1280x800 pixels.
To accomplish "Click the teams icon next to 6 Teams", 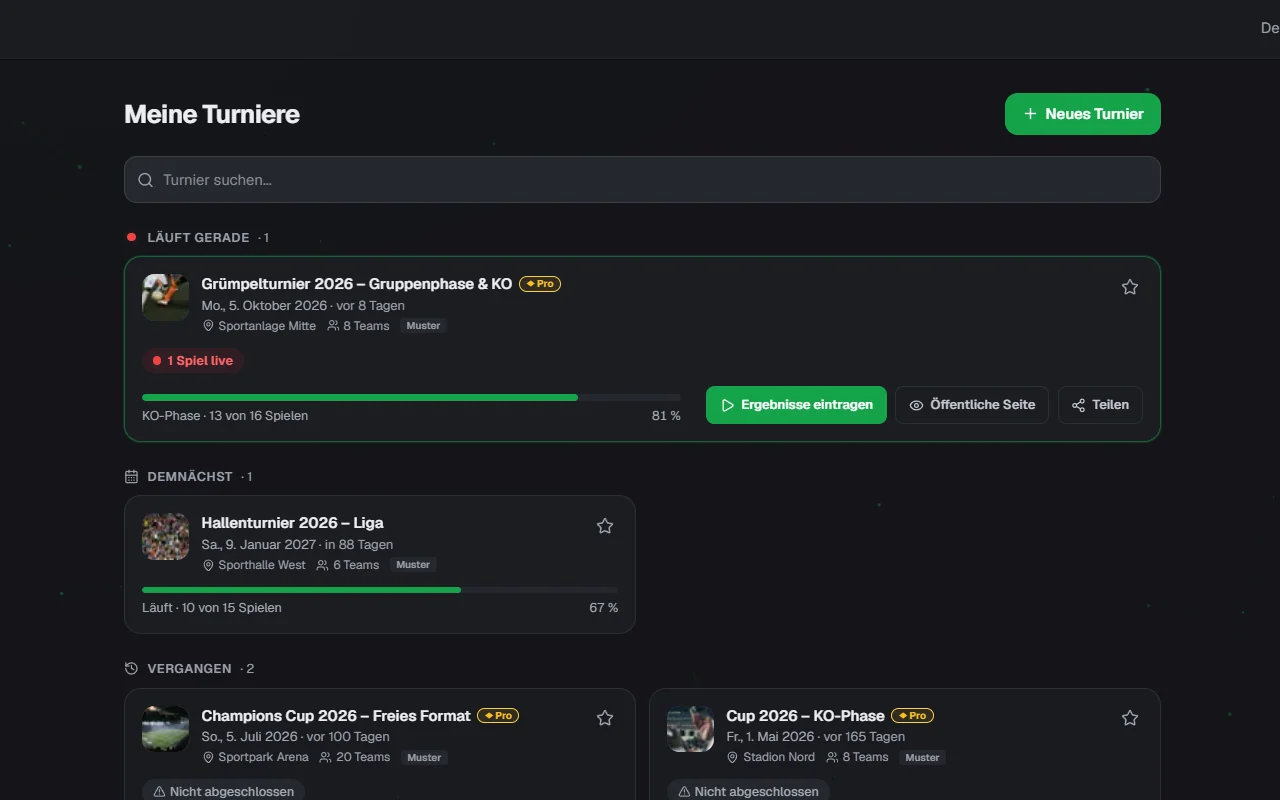I will [x=323, y=565].
